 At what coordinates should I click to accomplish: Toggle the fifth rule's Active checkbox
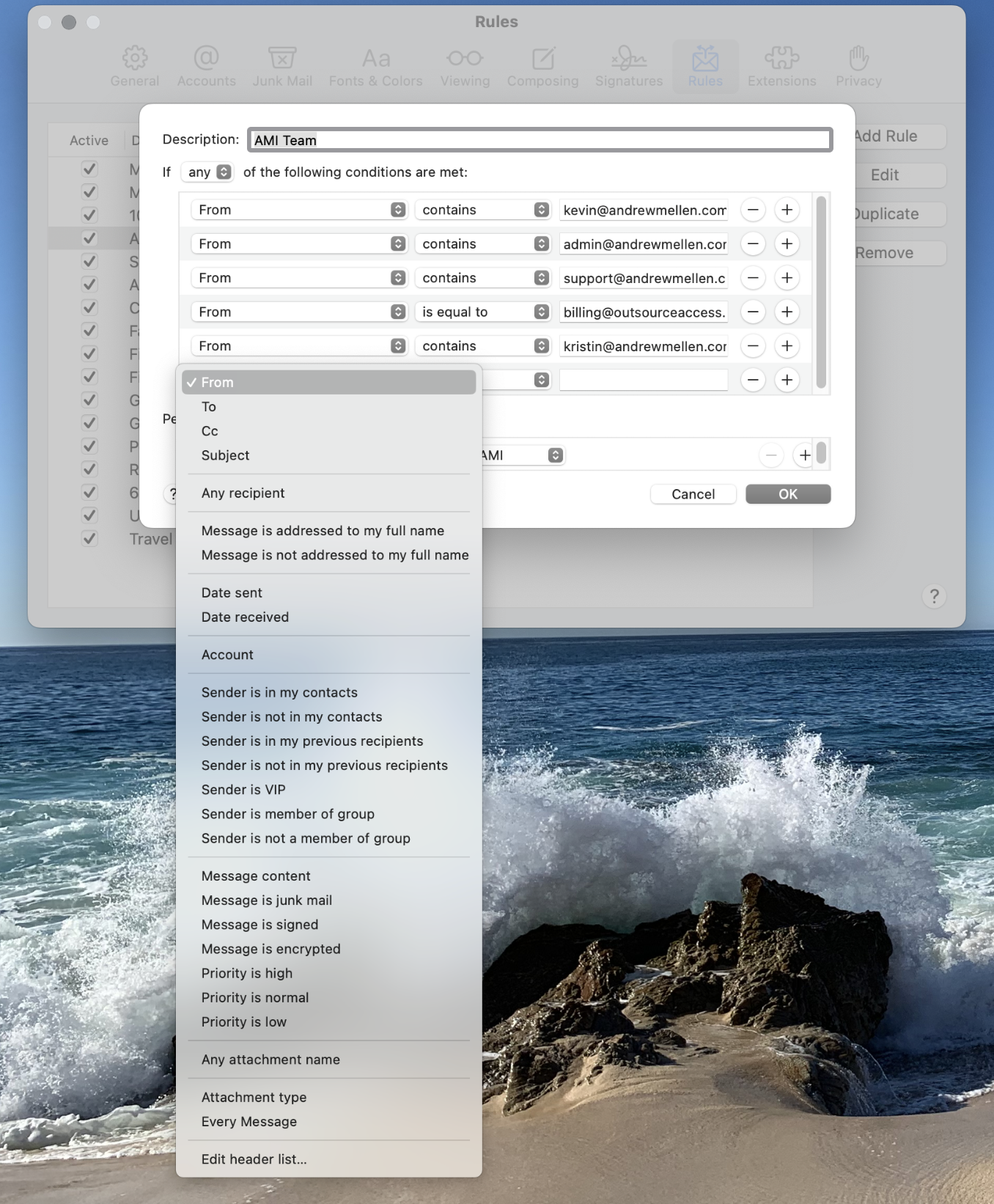[x=89, y=261]
